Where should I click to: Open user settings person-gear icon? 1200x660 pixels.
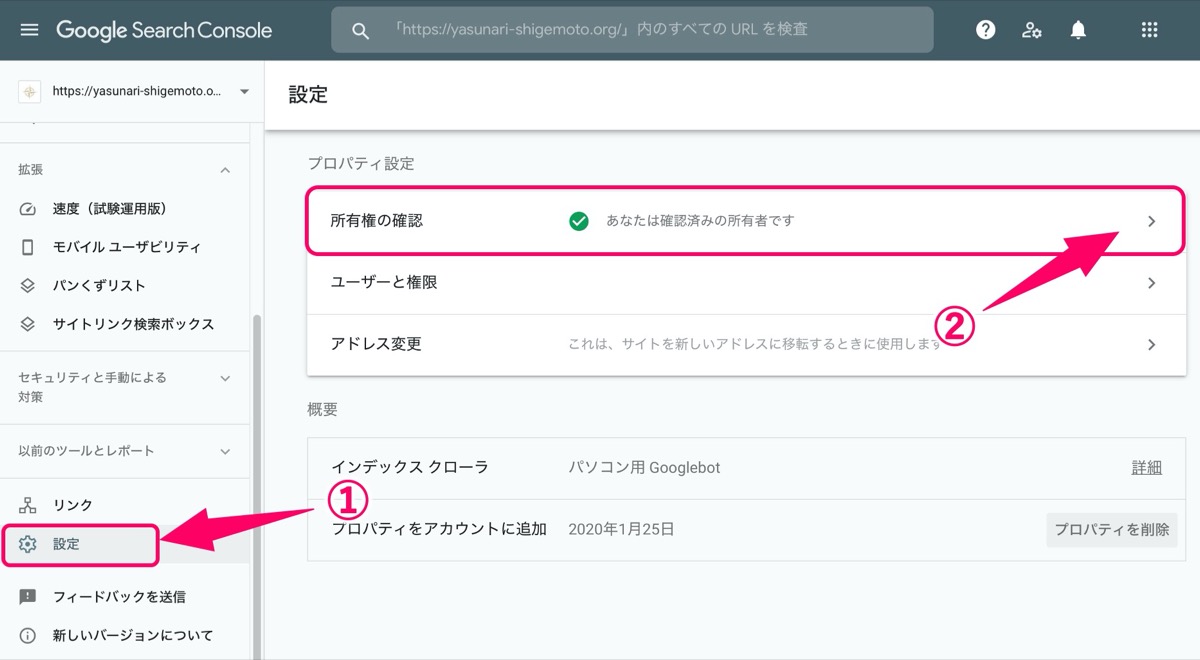tap(1032, 30)
